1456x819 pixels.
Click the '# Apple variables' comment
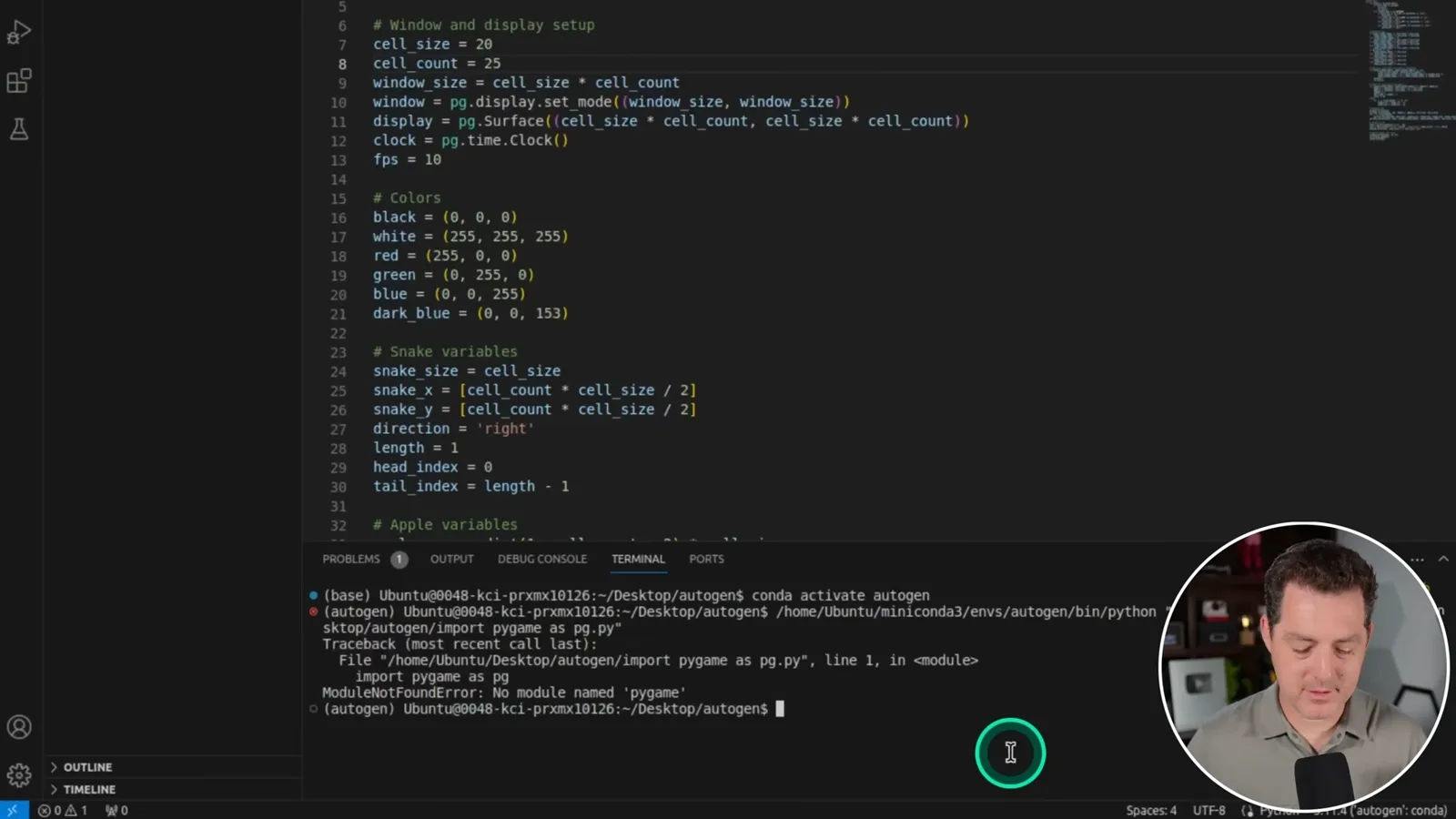(x=445, y=524)
